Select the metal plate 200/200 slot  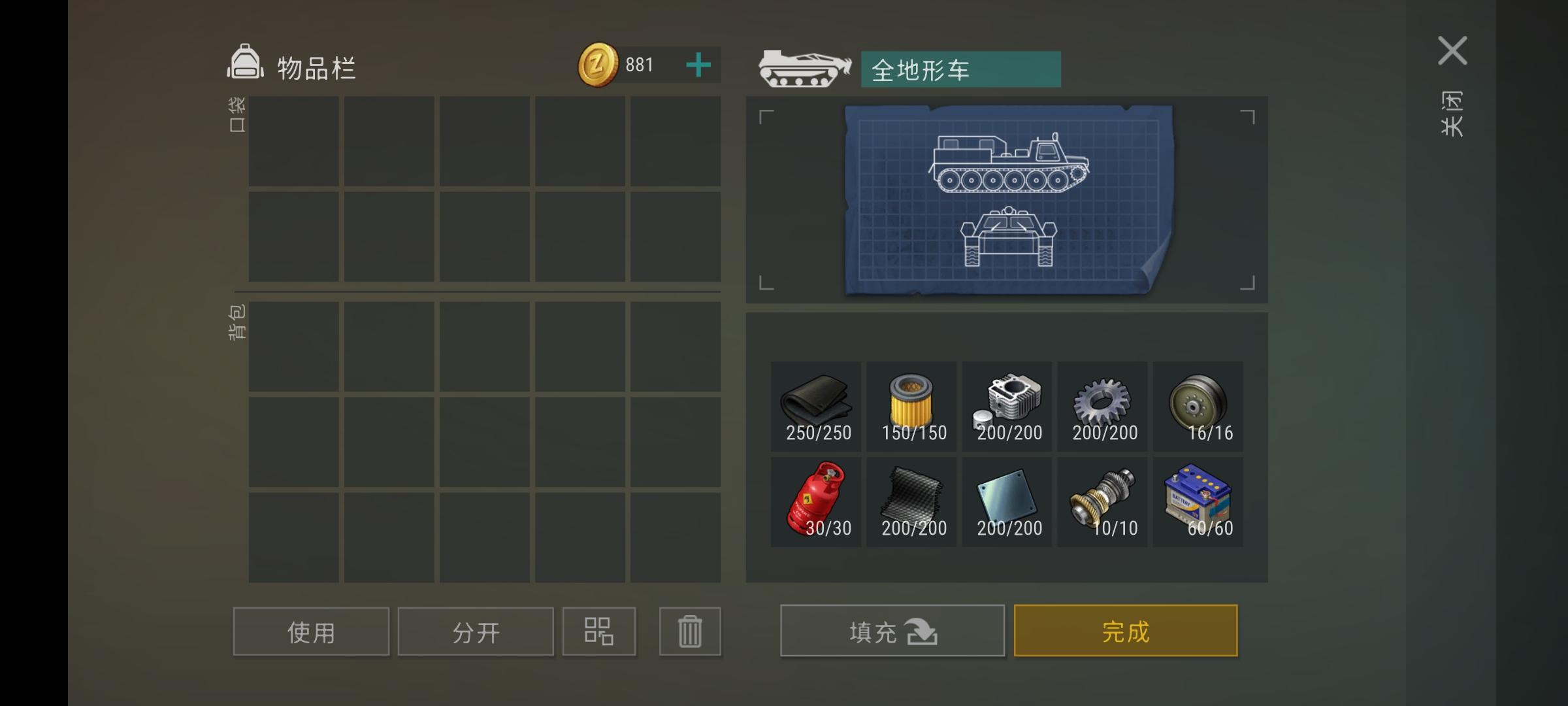coord(1007,502)
